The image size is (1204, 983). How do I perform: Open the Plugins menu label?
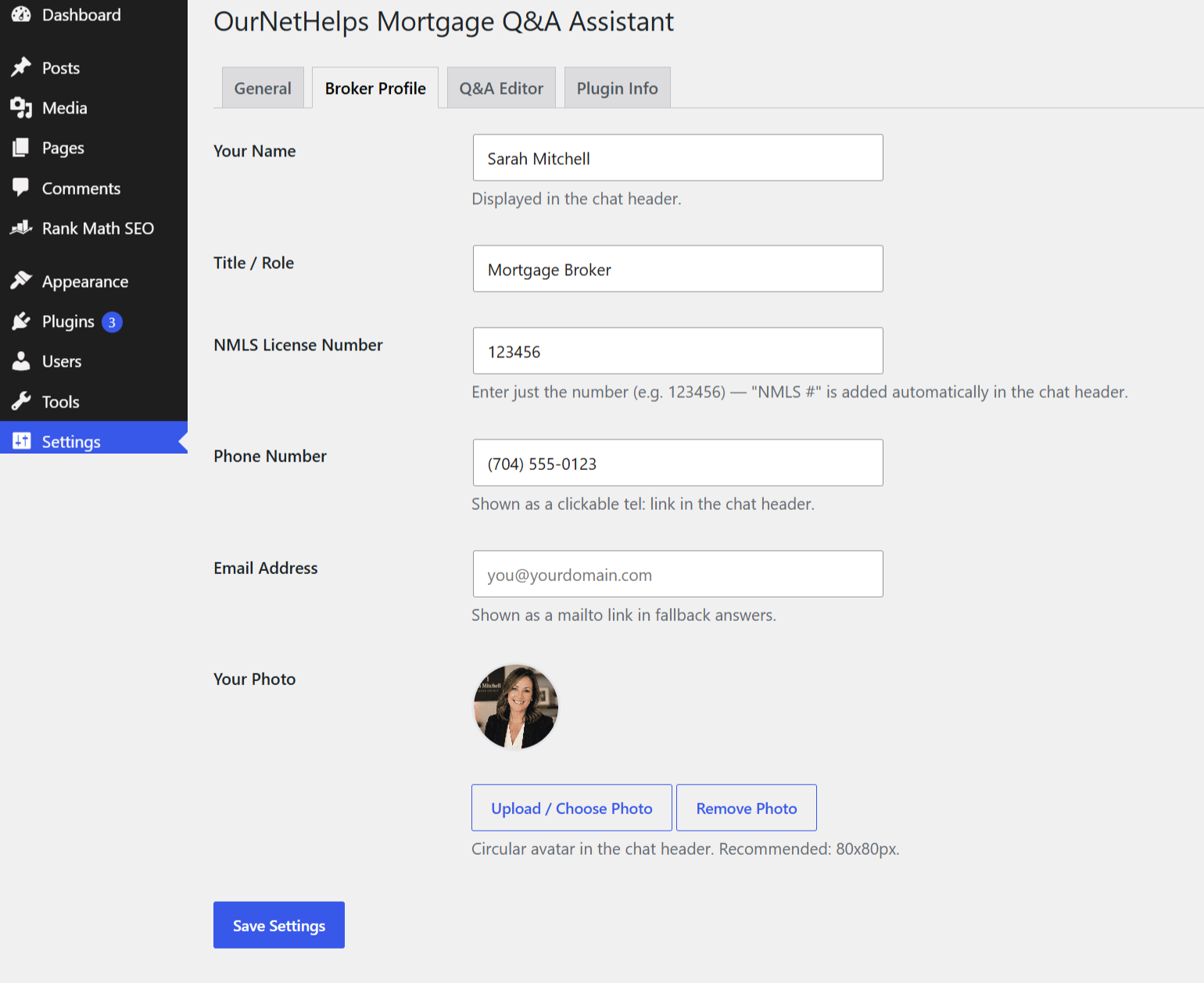point(68,322)
